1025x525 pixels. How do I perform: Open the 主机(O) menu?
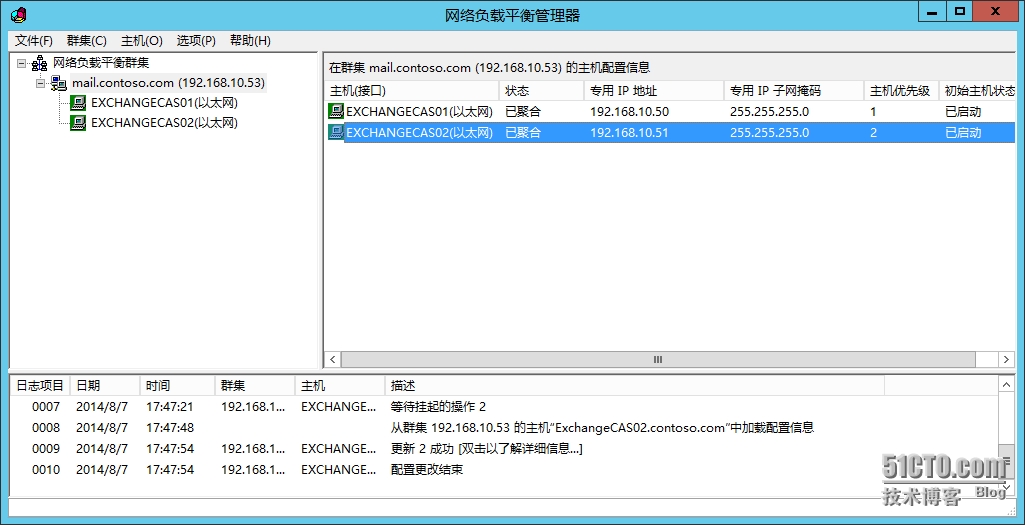coord(141,41)
